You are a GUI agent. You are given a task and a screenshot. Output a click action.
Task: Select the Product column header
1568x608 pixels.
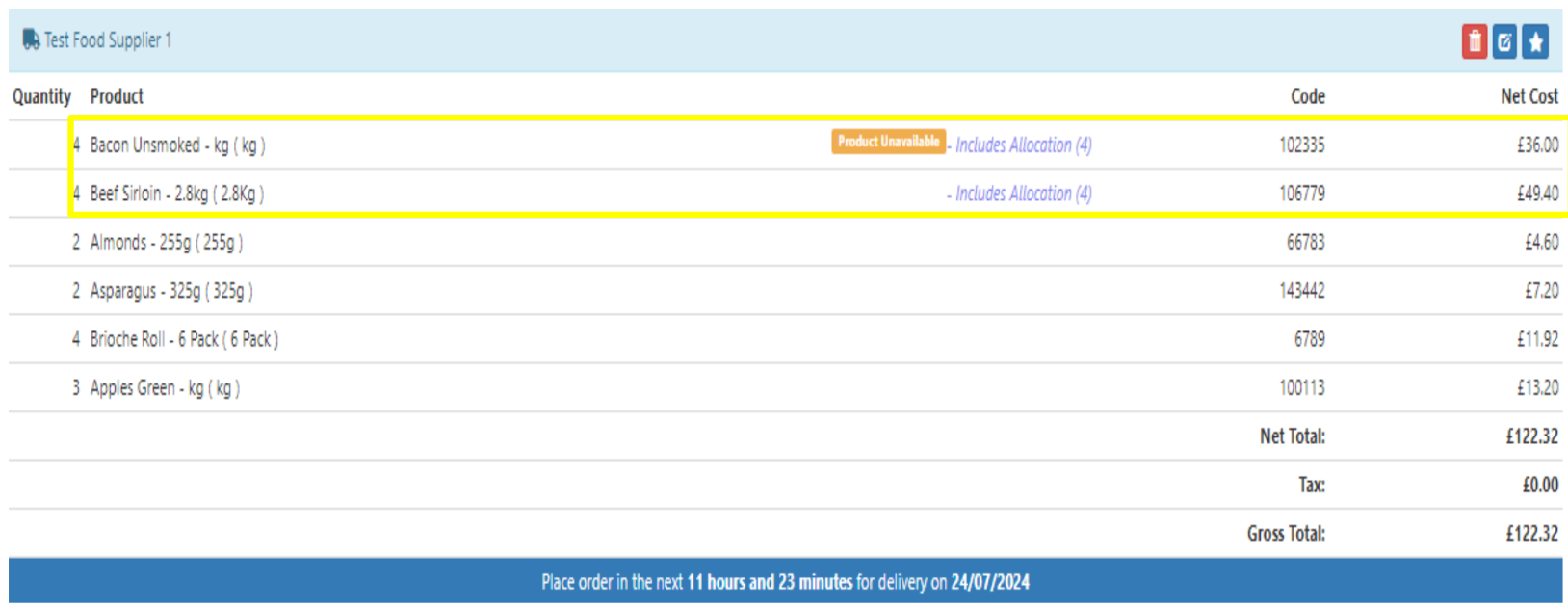pos(117,96)
